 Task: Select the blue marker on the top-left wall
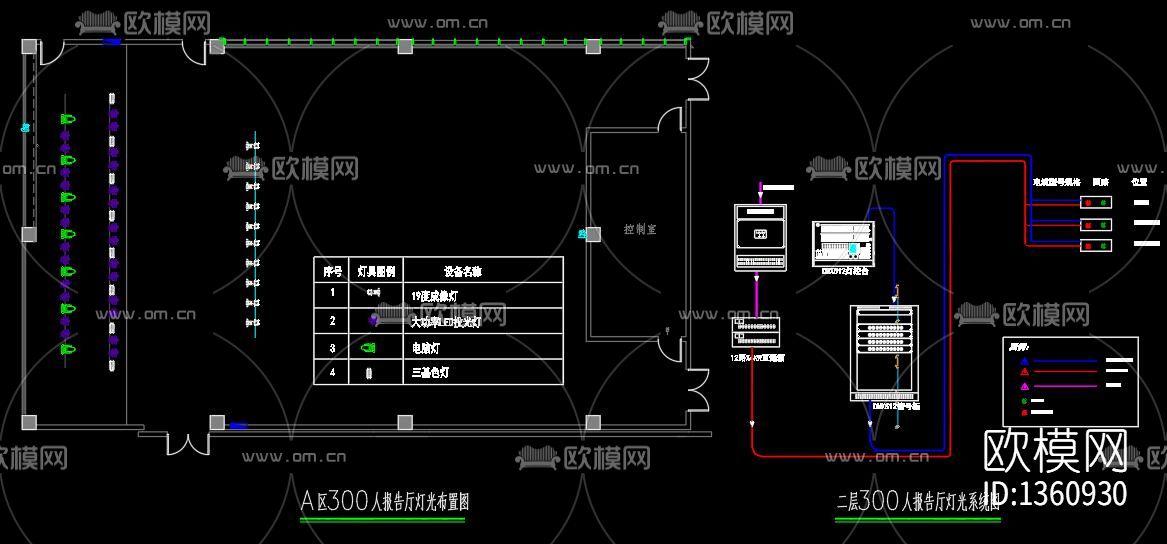[112, 42]
